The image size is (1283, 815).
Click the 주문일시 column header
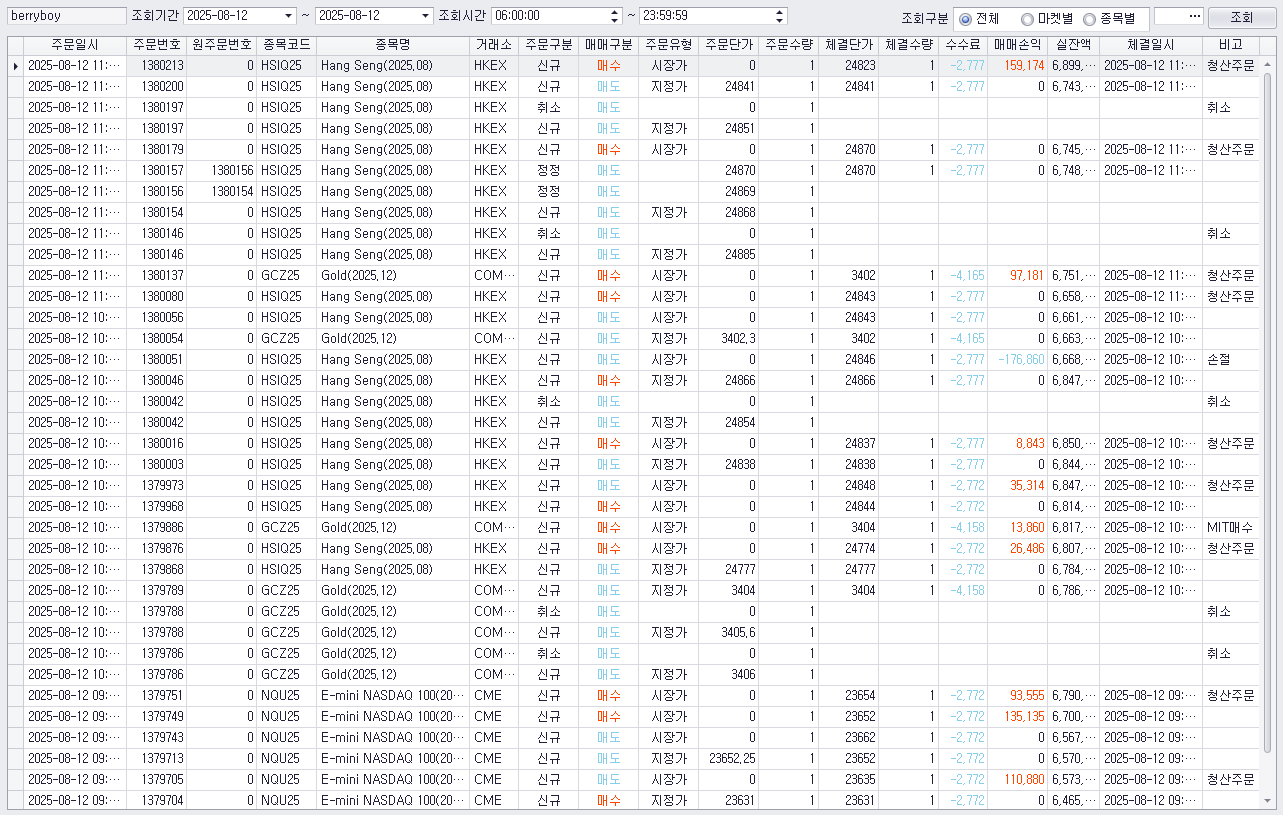pyautogui.click(x=73, y=45)
